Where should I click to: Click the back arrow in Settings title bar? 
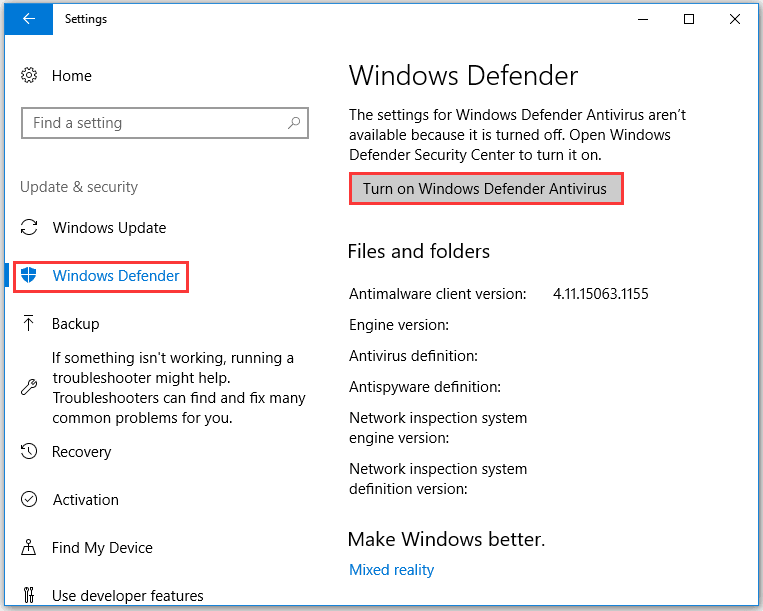[x=29, y=19]
